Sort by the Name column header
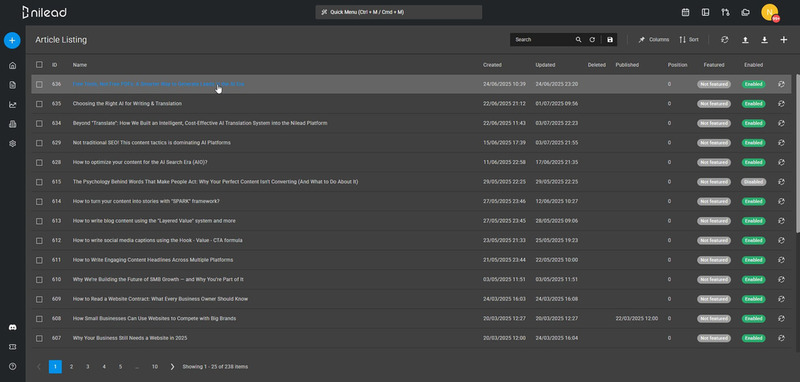The height and width of the screenshot is (382, 800). (x=80, y=65)
